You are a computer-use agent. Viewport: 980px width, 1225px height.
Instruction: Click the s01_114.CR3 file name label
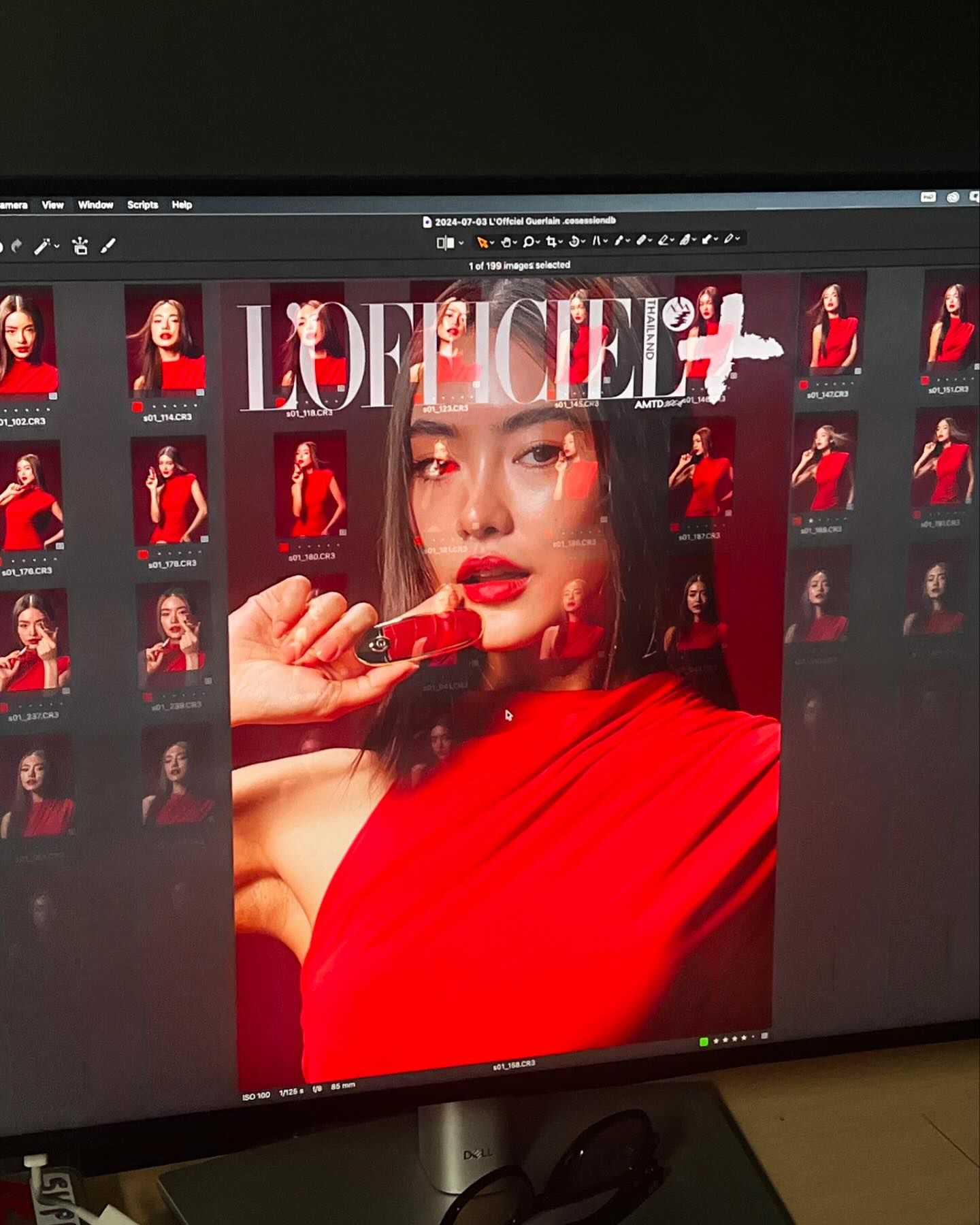point(167,418)
